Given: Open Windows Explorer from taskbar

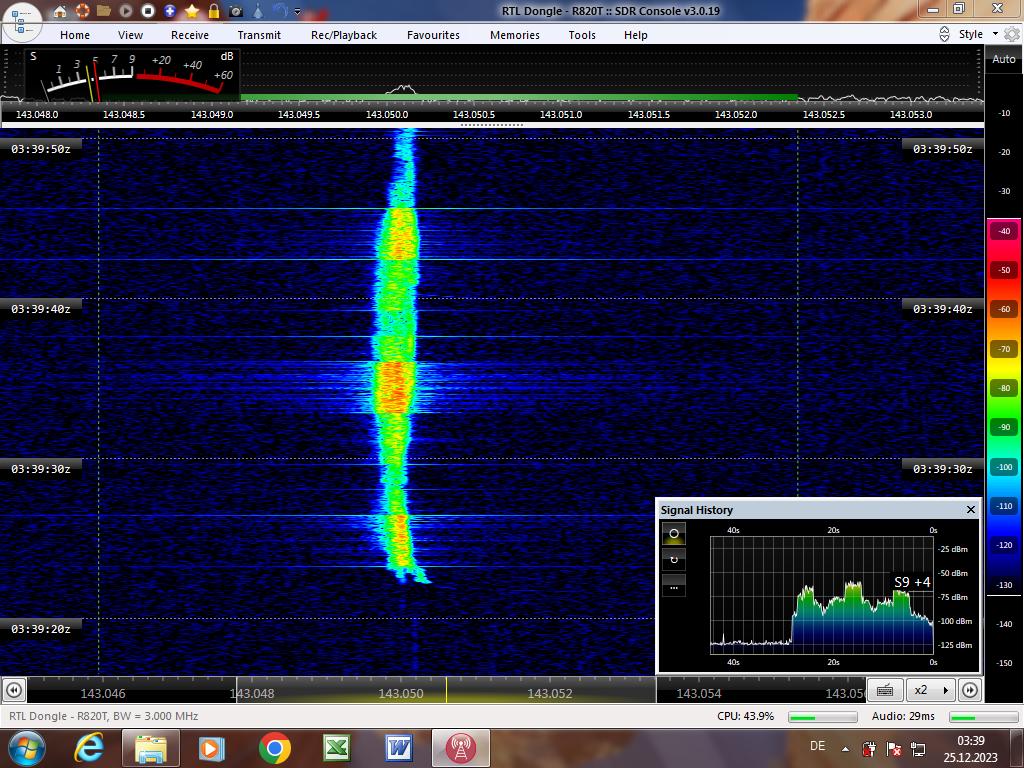Looking at the screenshot, I should pyautogui.click(x=151, y=748).
